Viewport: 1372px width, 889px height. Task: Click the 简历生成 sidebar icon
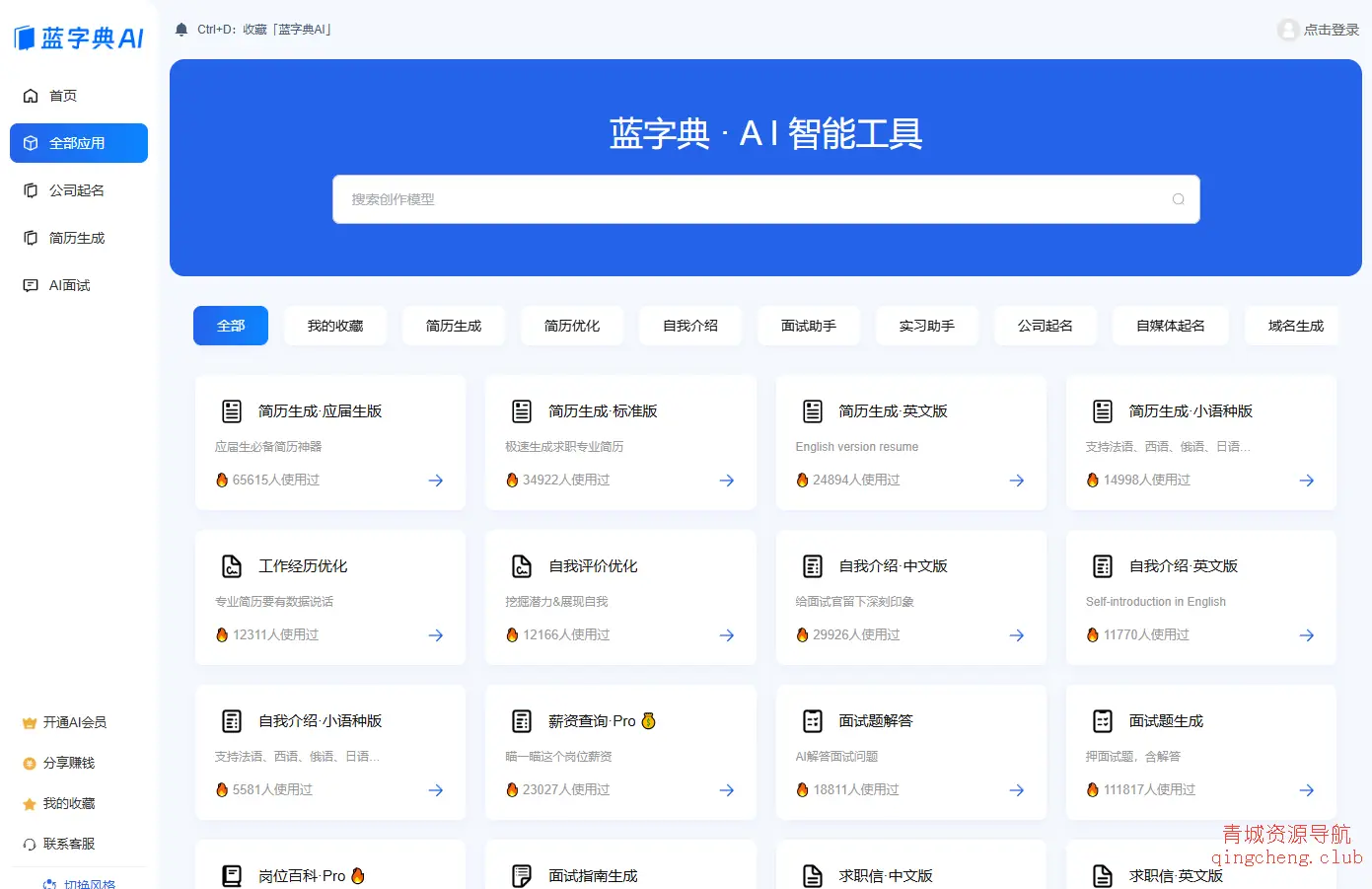(x=30, y=237)
